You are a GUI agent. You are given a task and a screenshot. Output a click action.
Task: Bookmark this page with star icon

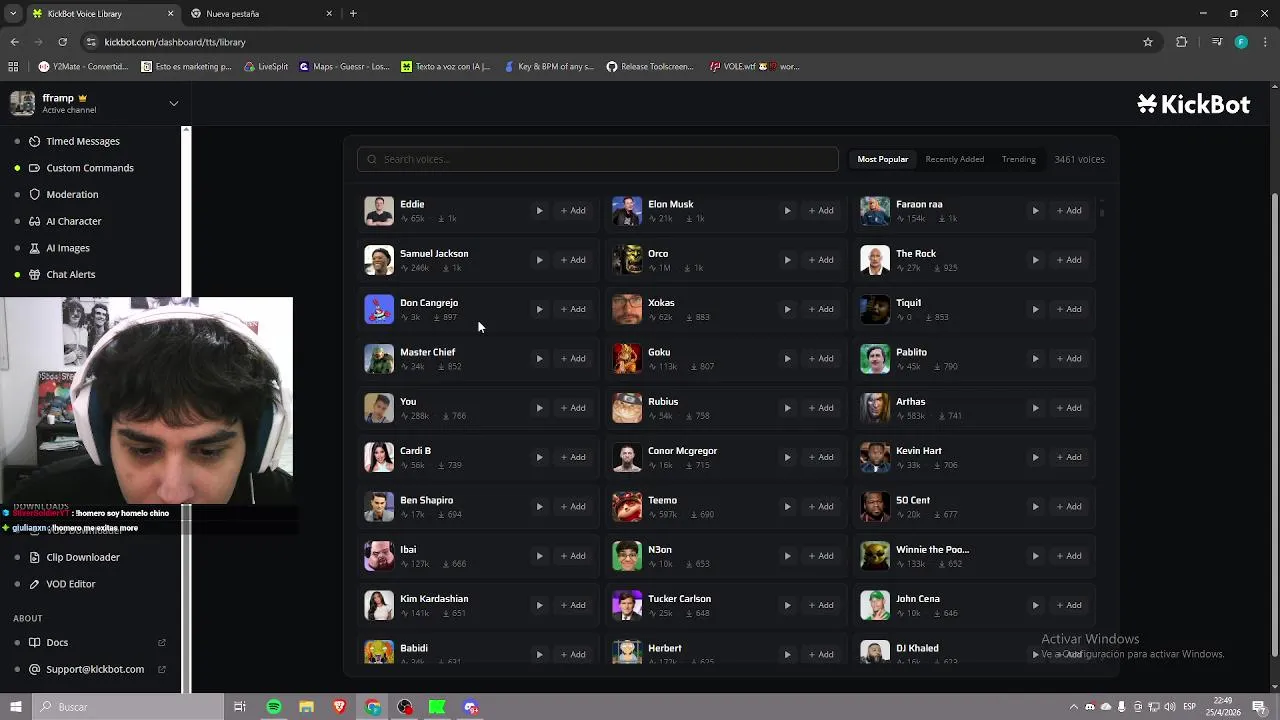click(1148, 42)
